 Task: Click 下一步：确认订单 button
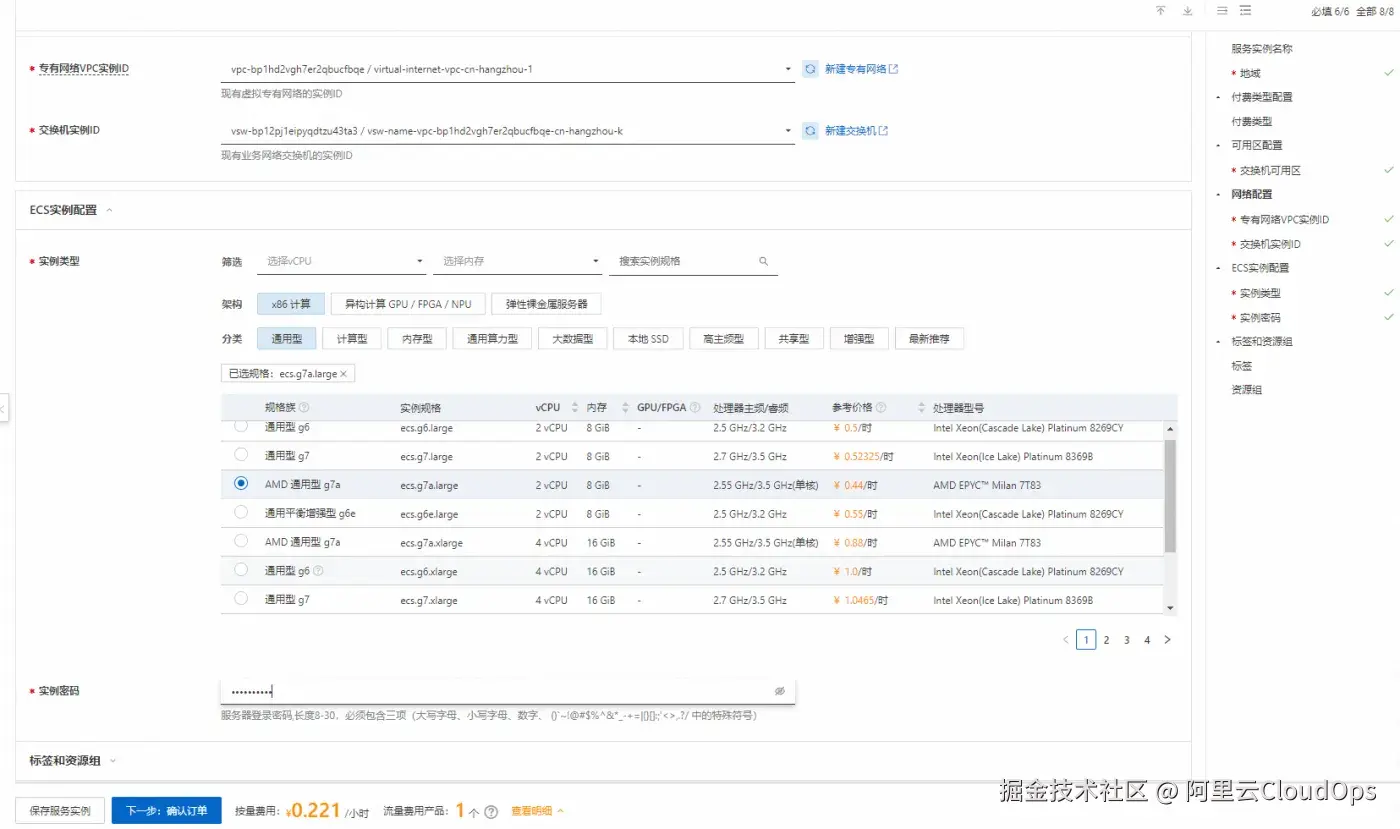tap(166, 811)
